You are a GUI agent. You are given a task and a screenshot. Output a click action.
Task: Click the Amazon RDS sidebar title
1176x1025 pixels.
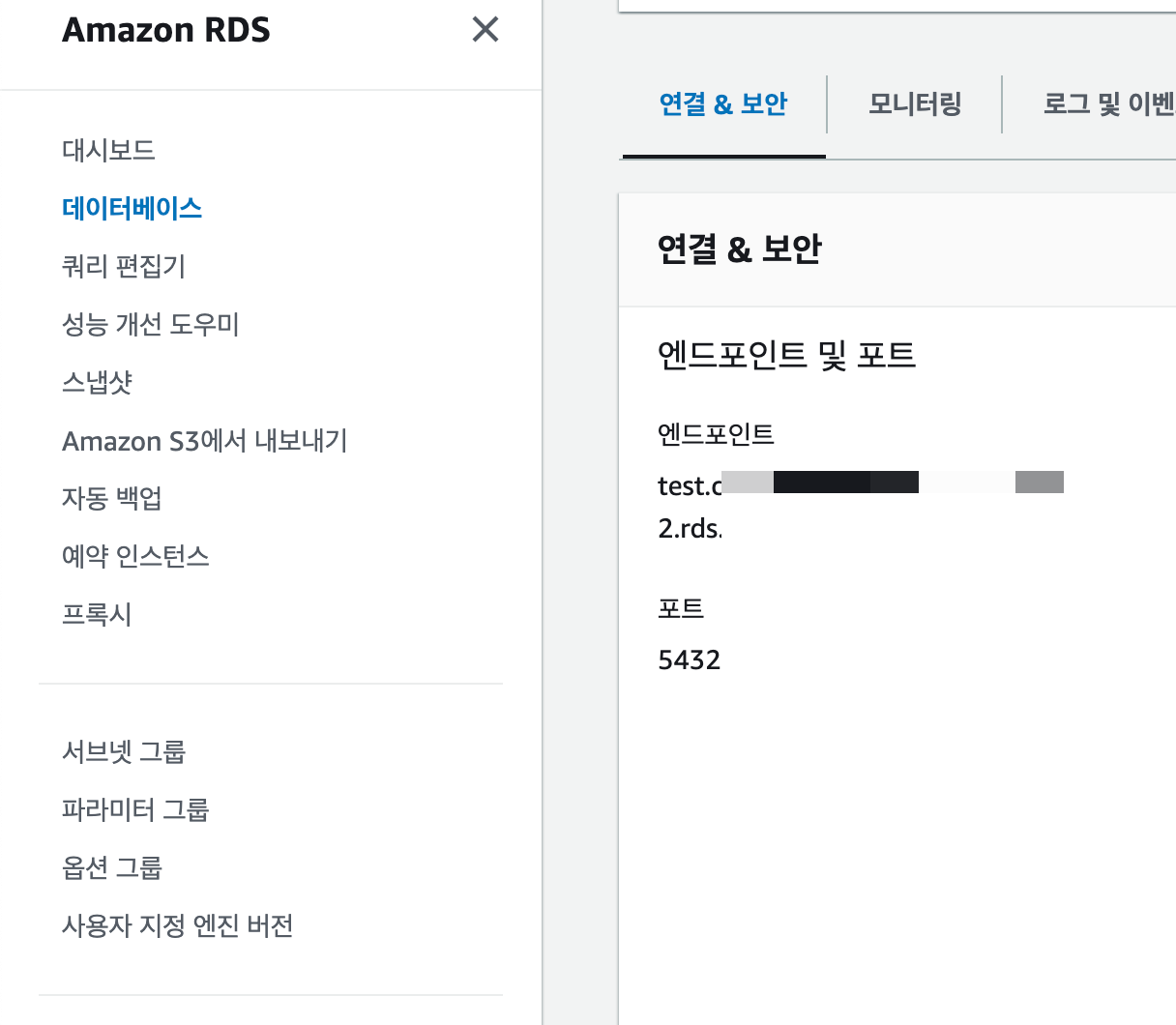click(x=166, y=30)
